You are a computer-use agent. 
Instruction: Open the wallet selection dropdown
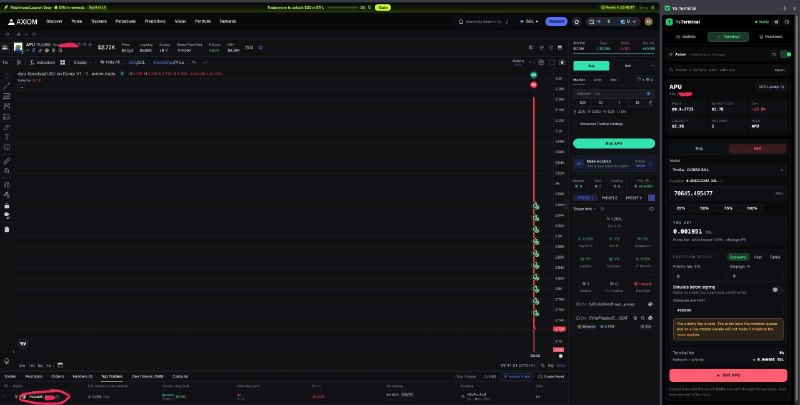(x=728, y=170)
